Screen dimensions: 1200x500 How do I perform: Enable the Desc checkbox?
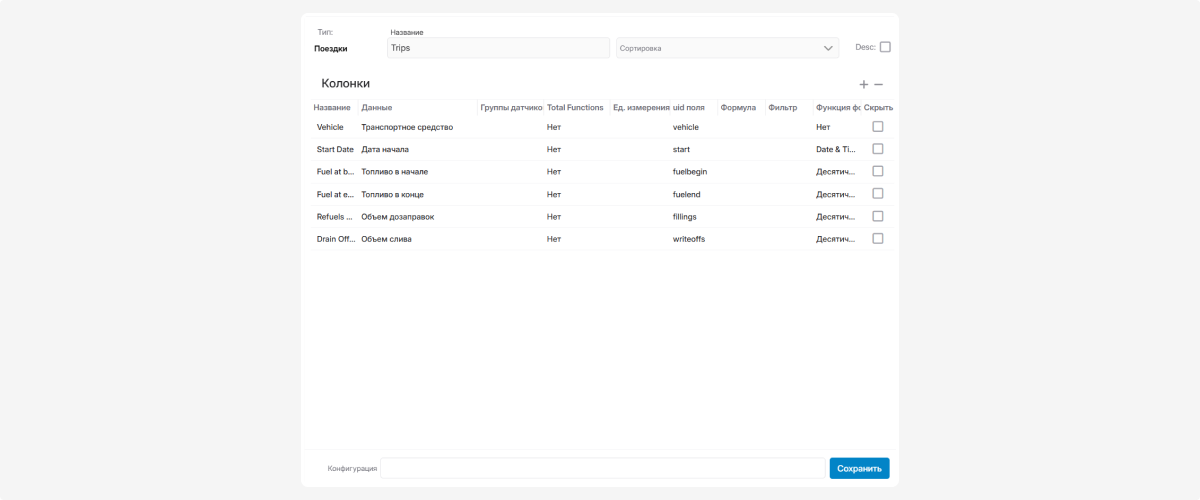pyautogui.click(x=885, y=47)
